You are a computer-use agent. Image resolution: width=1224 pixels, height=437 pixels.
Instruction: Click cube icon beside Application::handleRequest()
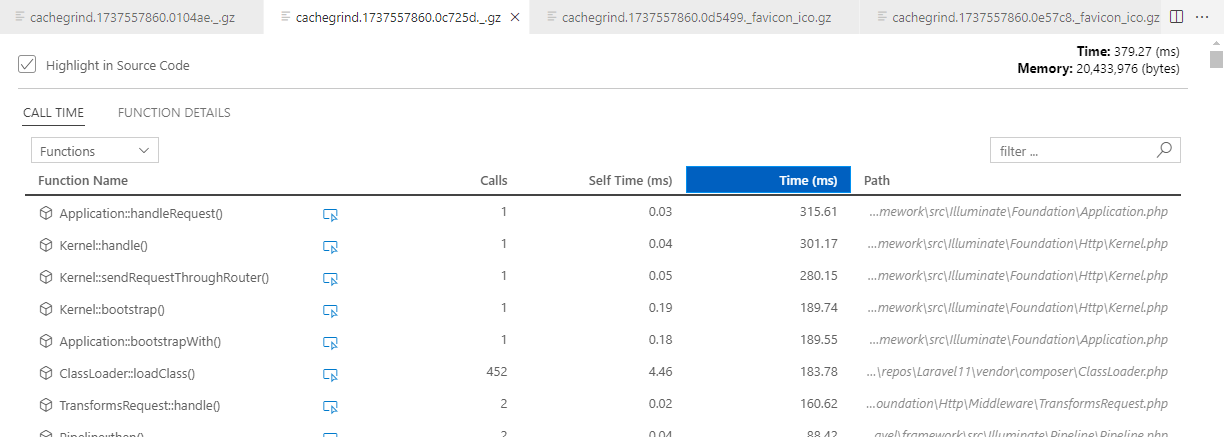[45, 213]
